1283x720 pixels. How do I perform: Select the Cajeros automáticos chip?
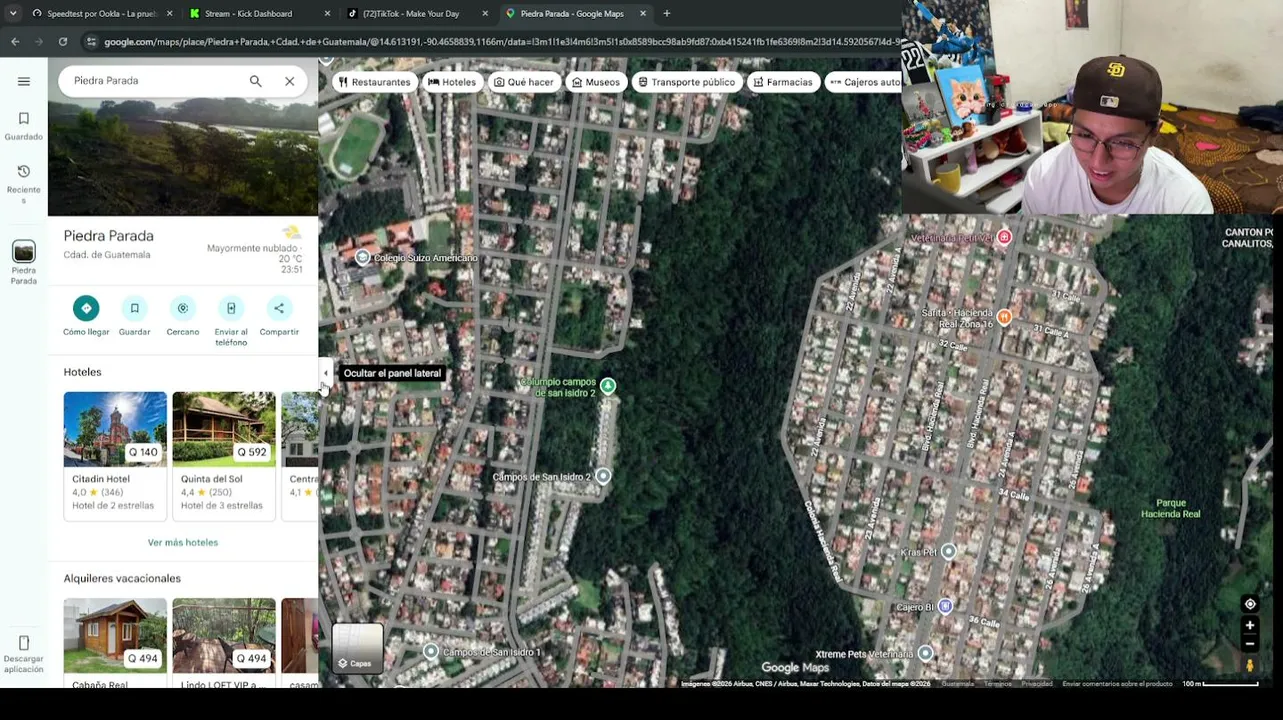coord(864,82)
